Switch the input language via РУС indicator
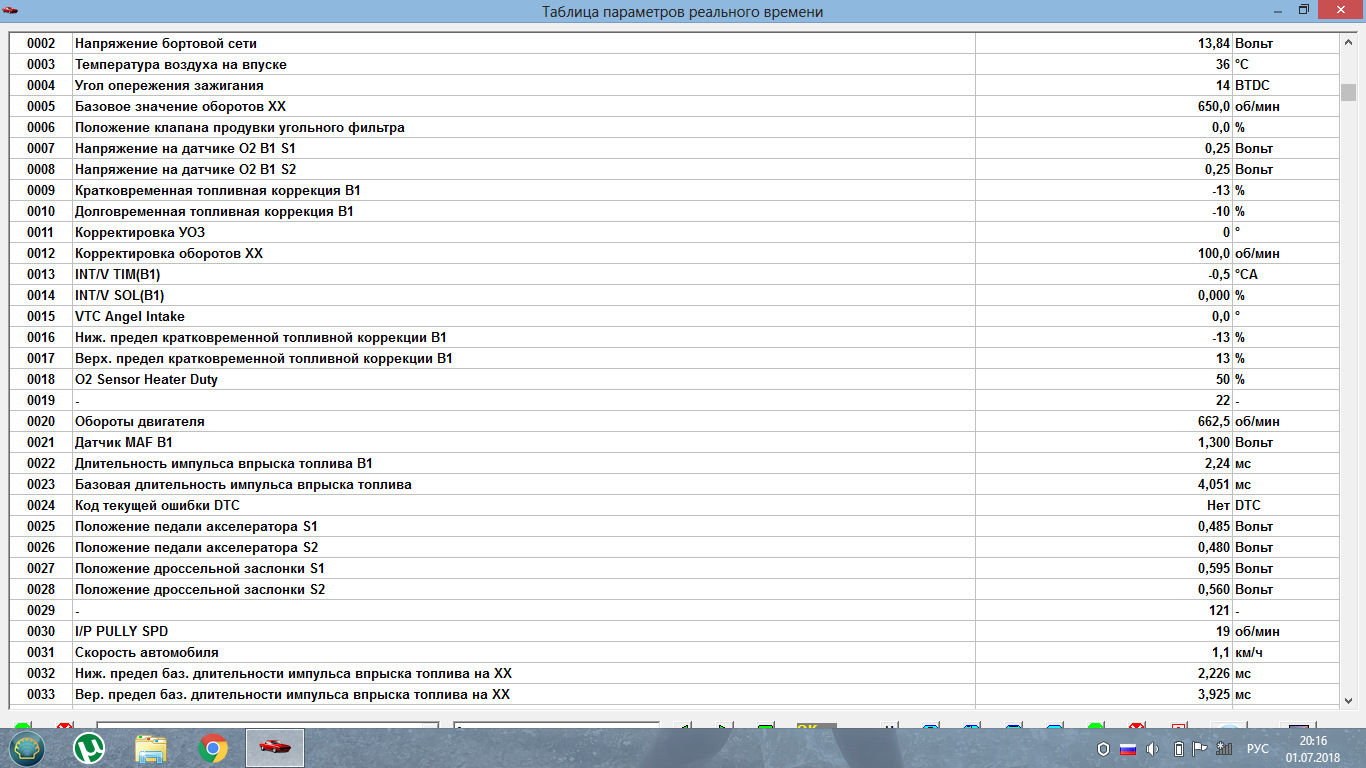Screen dimensions: 1366x768 (1258, 749)
